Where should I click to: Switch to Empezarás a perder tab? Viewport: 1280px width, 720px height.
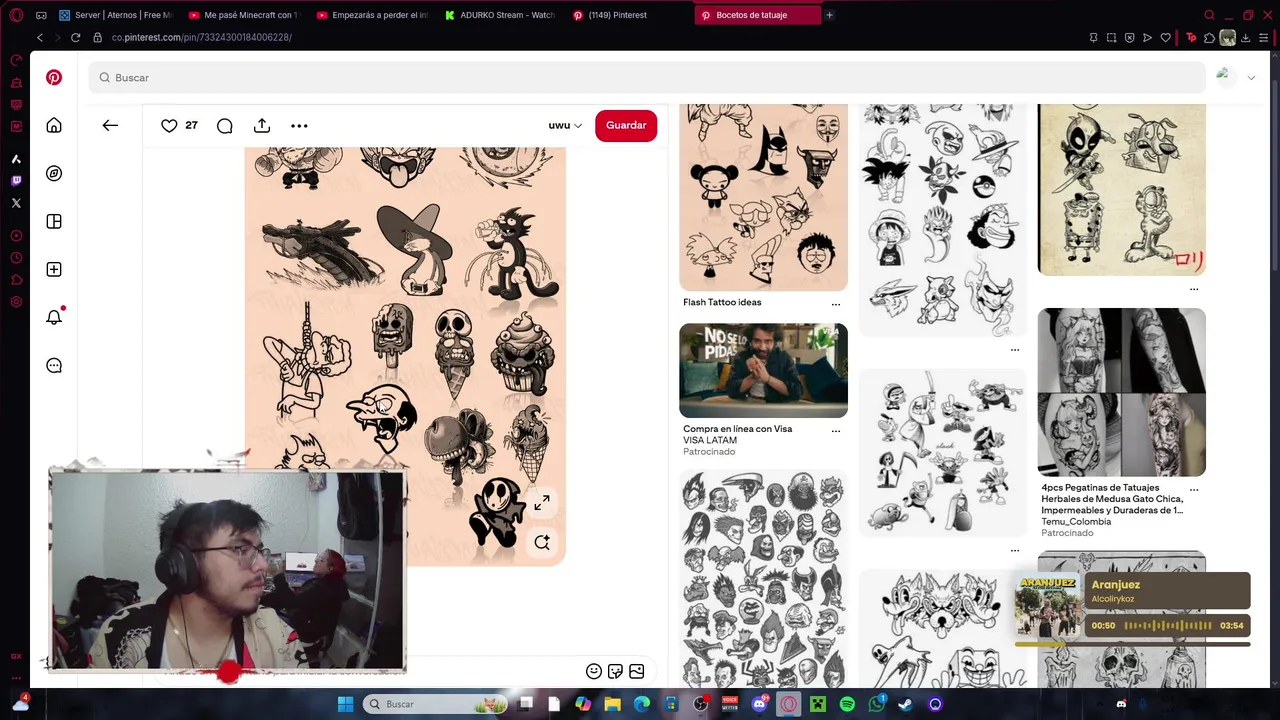pos(372,15)
